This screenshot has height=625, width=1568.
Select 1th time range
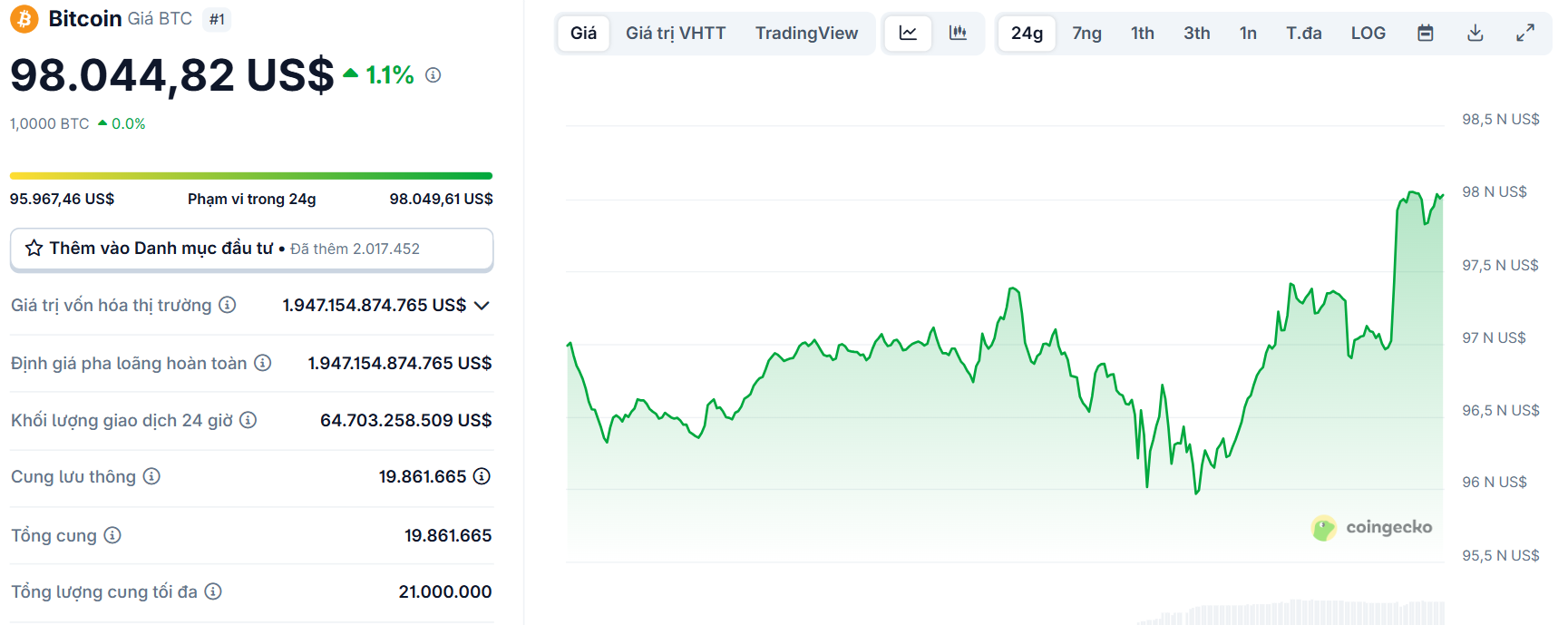pos(1143,34)
